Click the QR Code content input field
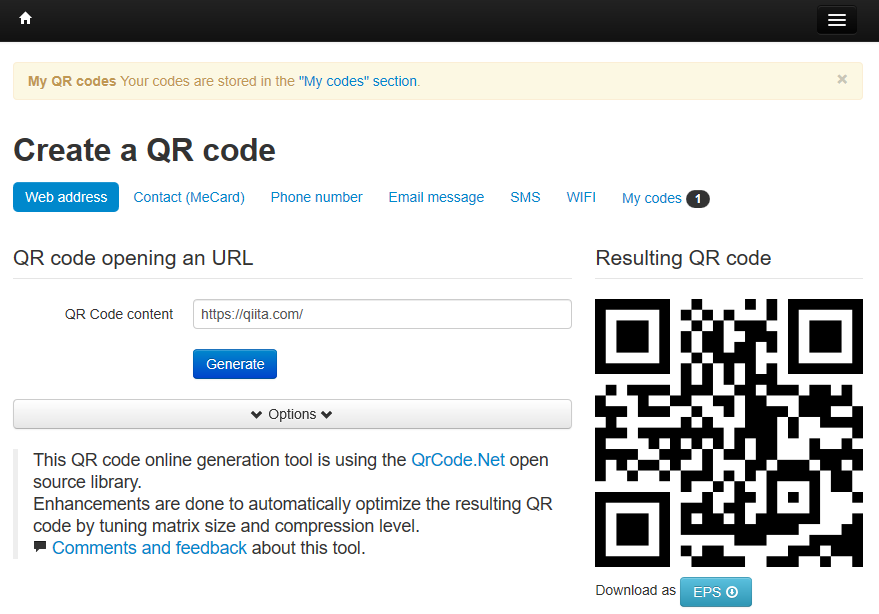Screen dimensions: 879x614 (382, 313)
